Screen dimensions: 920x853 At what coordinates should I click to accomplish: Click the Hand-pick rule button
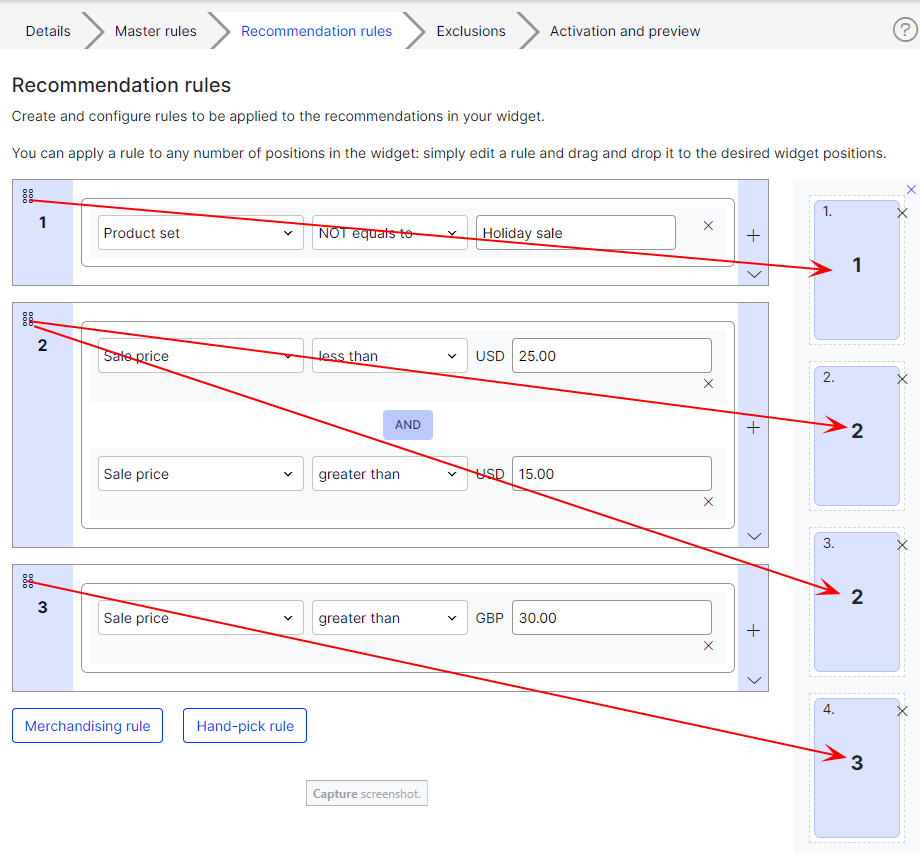point(245,726)
